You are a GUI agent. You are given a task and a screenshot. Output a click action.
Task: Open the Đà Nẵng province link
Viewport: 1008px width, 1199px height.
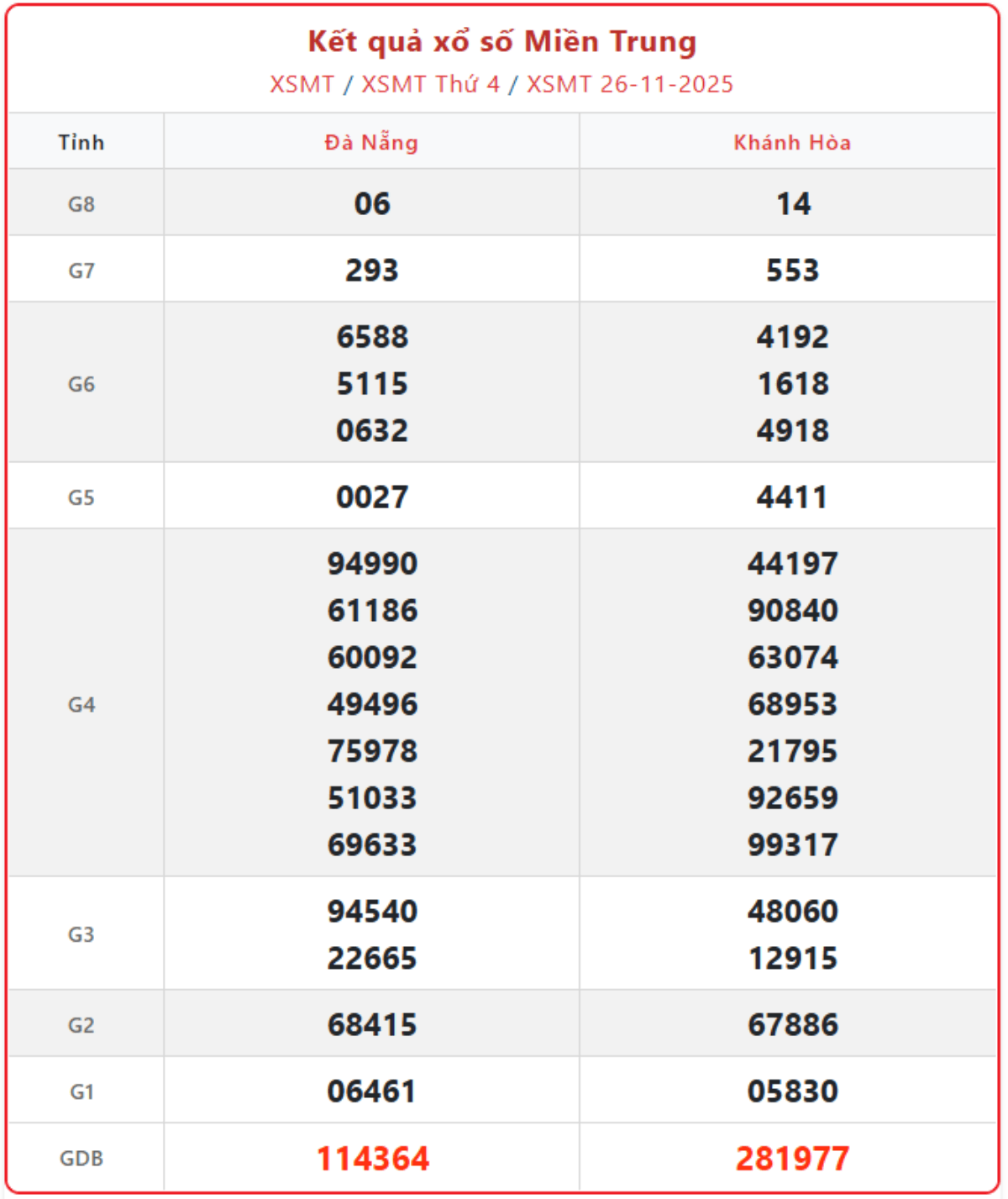pos(371,143)
